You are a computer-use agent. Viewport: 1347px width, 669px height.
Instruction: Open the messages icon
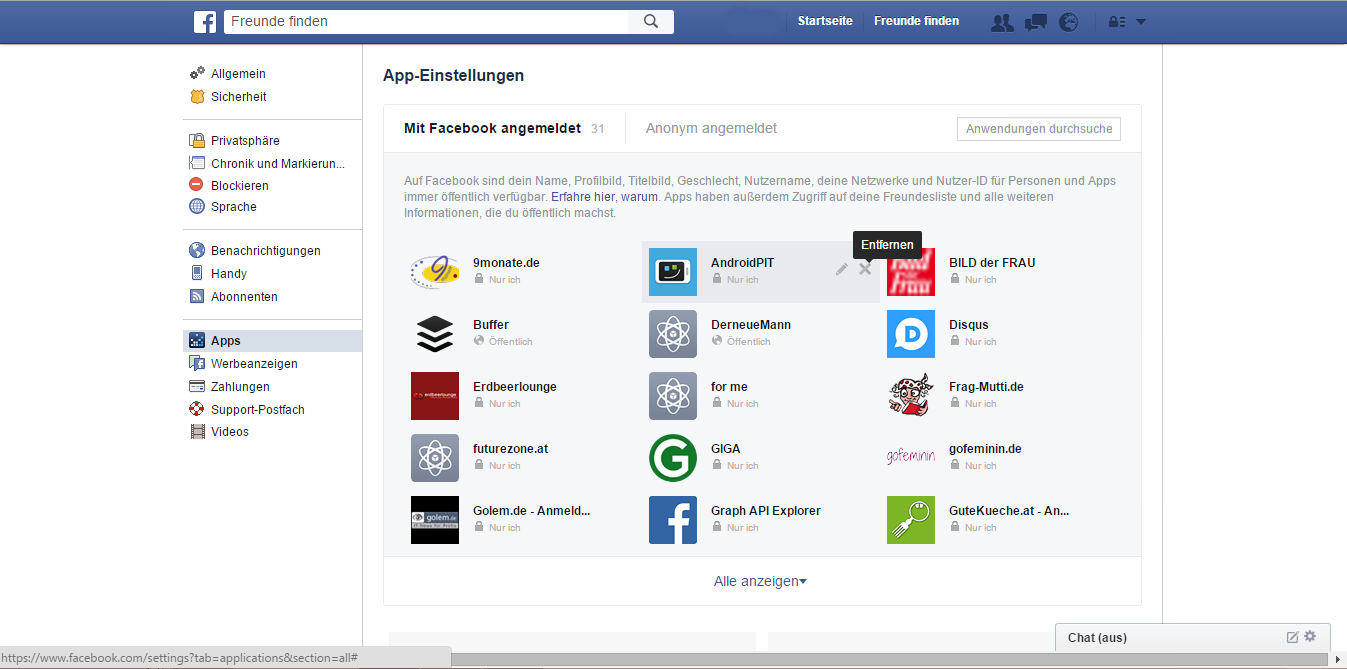point(1036,22)
